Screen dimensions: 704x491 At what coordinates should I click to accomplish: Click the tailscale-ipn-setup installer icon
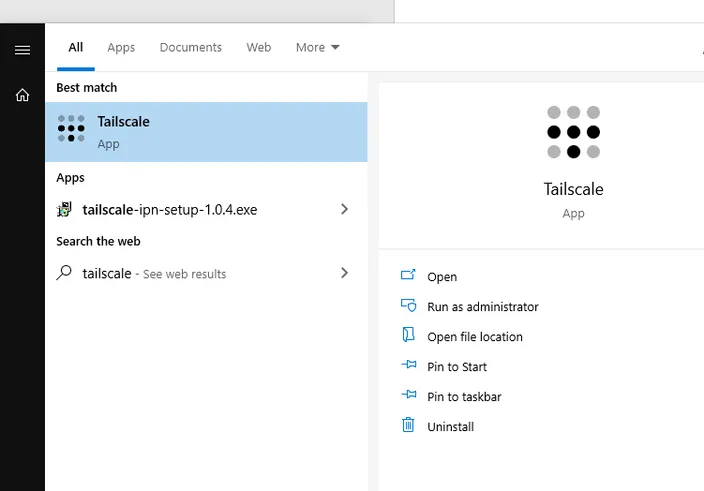click(64, 209)
